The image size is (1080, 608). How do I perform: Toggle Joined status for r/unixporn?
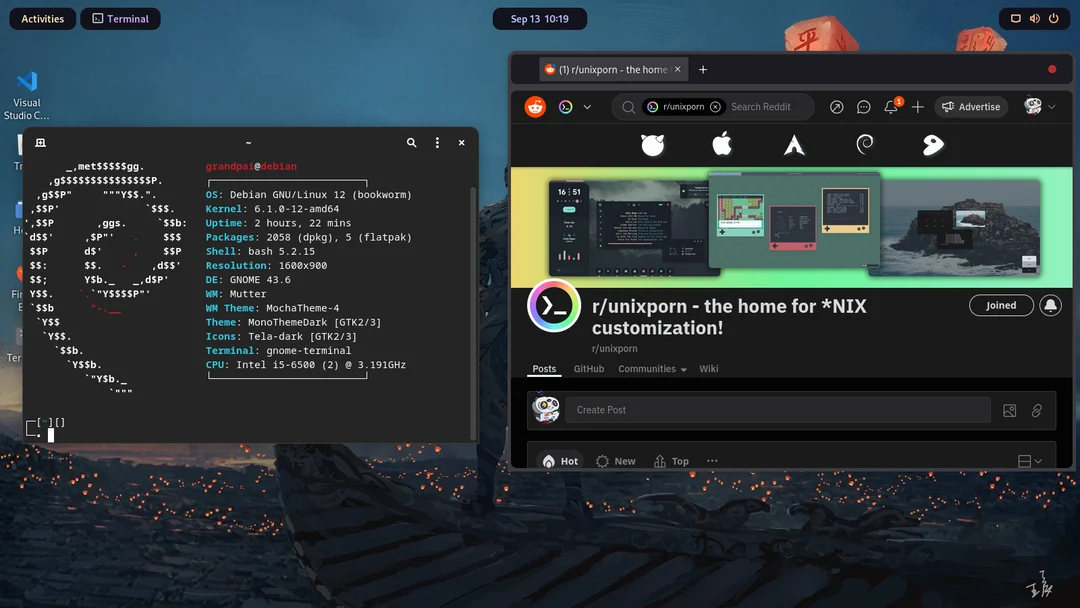(1001, 305)
